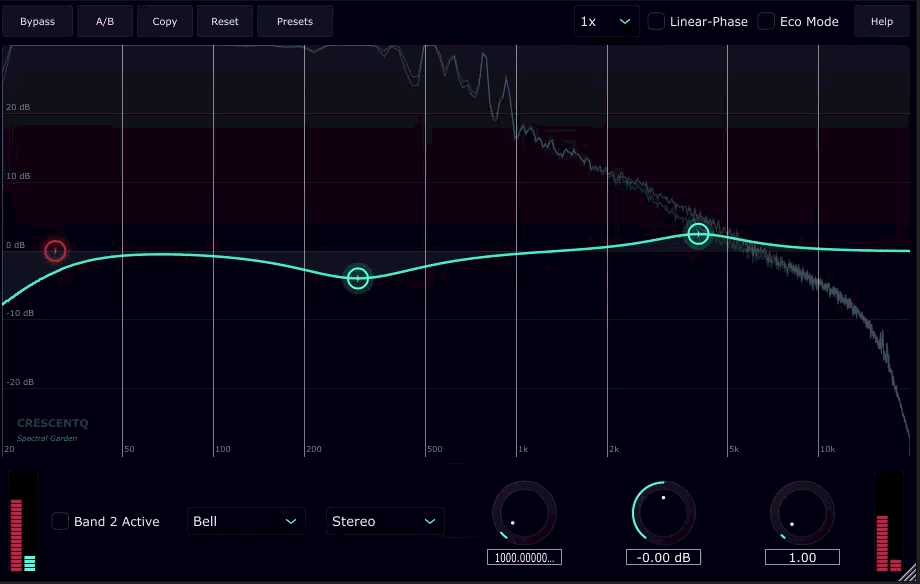Click the window resize grip
920x584 pixels.
[x=909, y=573]
